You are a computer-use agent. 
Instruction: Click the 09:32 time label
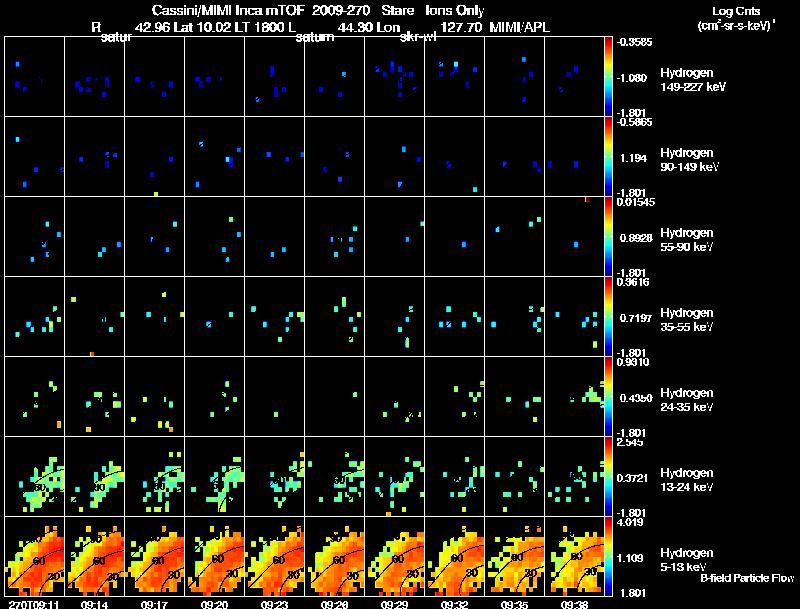point(454,604)
